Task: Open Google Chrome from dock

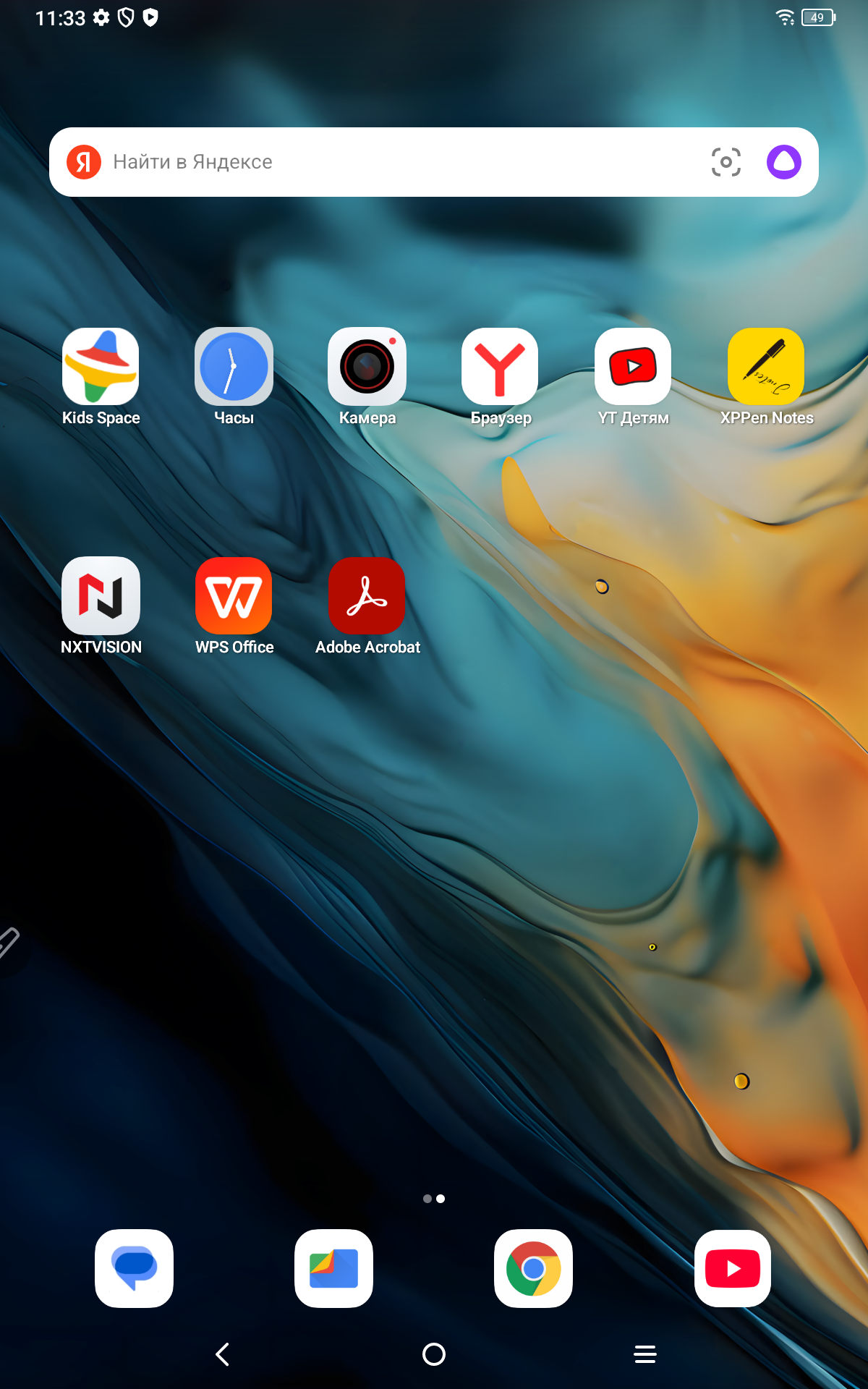Action: pos(533,1268)
